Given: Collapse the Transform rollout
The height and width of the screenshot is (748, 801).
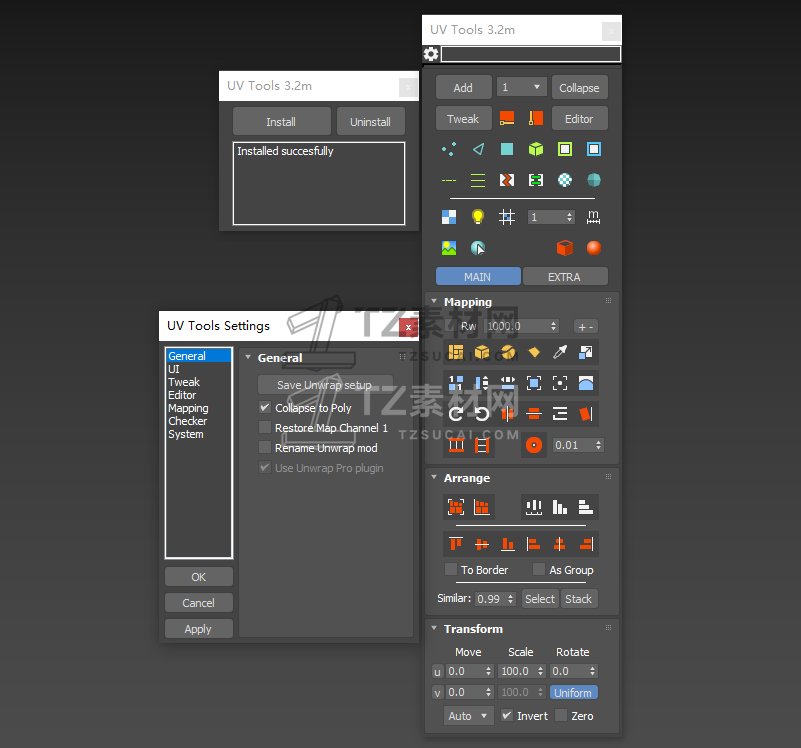Looking at the screenshot, I should point(434,628).
